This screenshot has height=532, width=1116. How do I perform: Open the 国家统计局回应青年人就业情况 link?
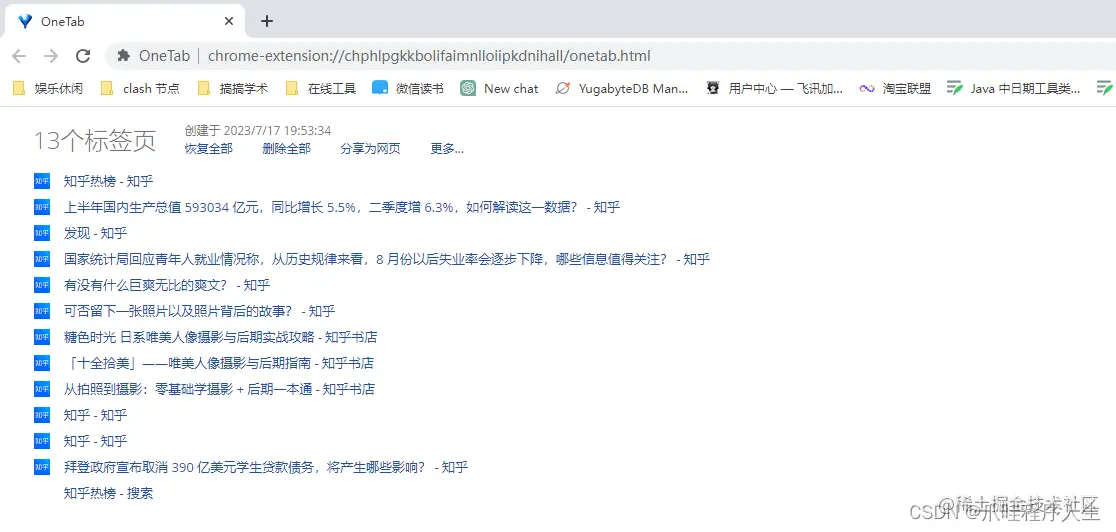pyautogui.click(x=386, y=259)
